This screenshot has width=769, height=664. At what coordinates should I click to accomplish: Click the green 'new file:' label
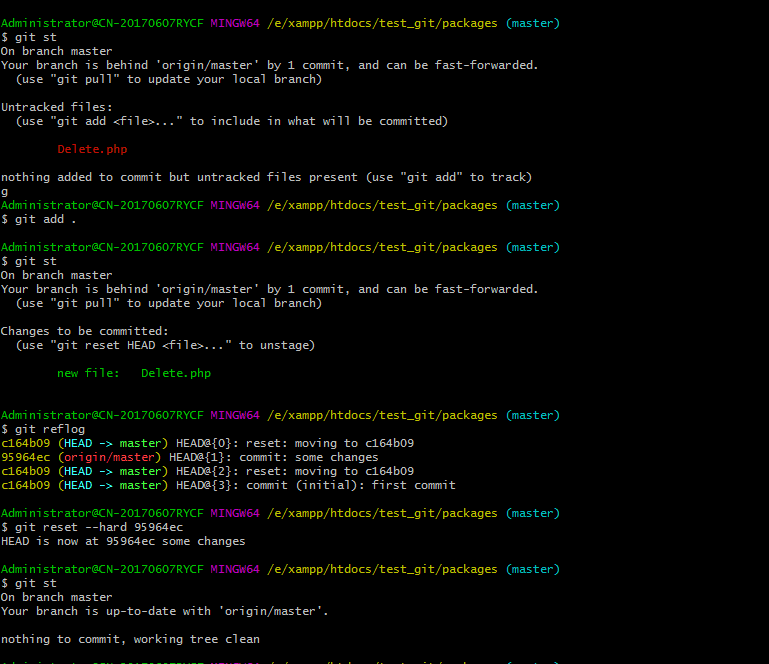tap(88, 373)
